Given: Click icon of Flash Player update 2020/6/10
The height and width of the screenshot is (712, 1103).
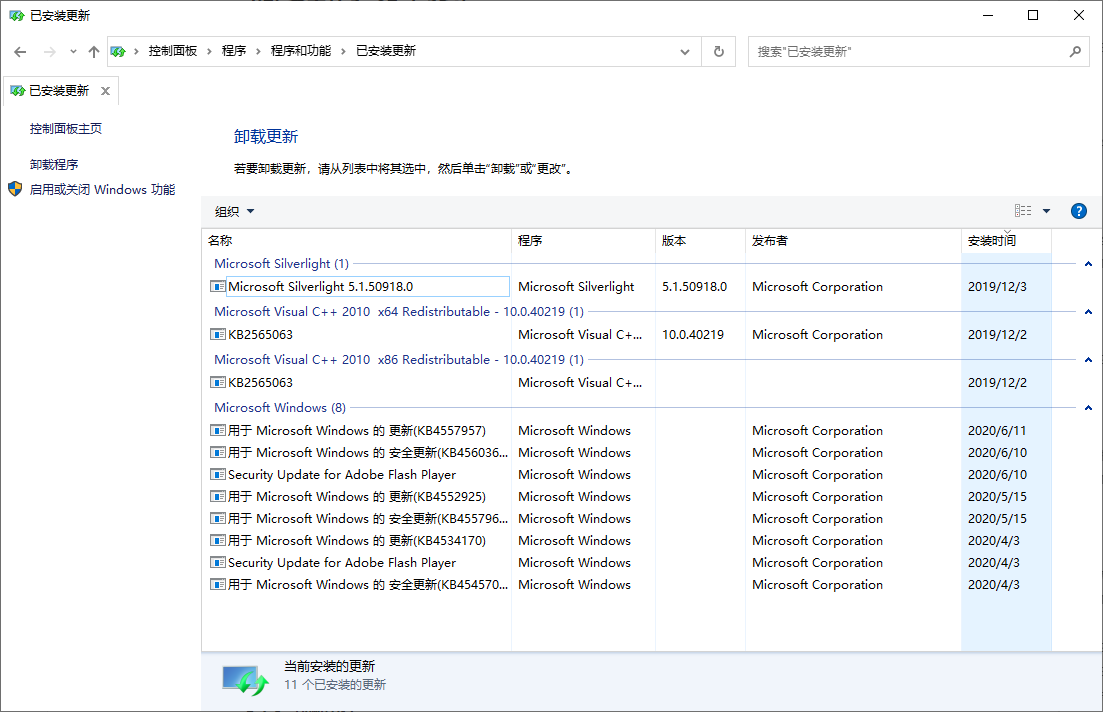Looking at the screenshot, I should click(x=217, y=474).
